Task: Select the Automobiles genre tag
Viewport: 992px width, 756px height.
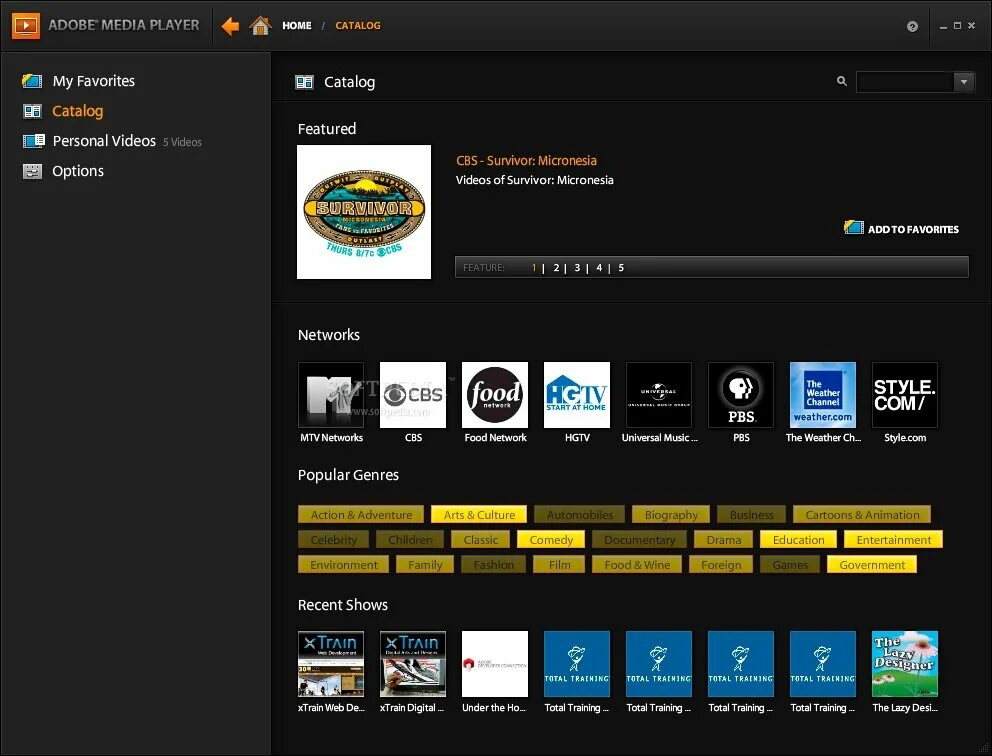Action: coord(580,514)
